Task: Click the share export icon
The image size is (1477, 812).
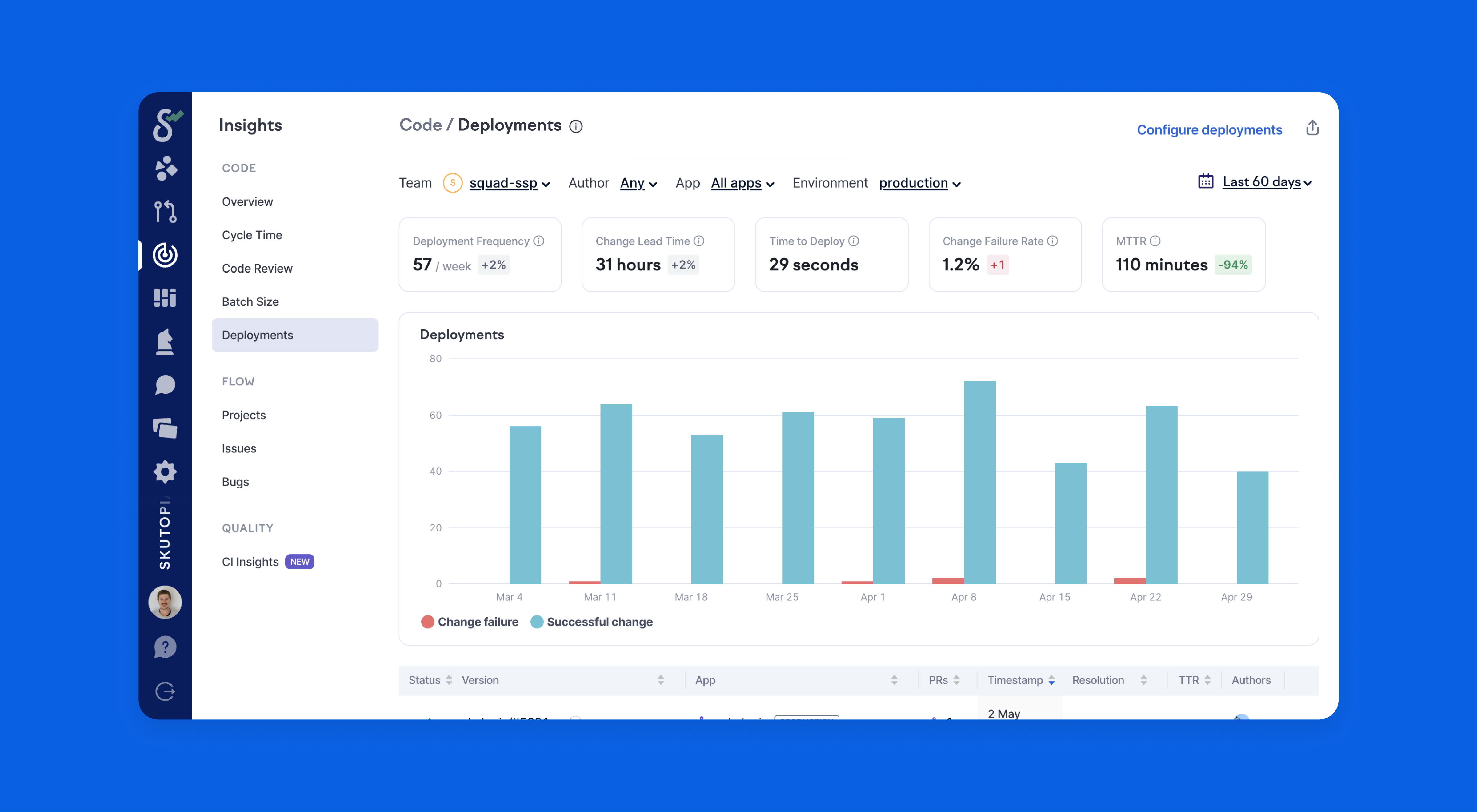Action: tap(1312, 128)
